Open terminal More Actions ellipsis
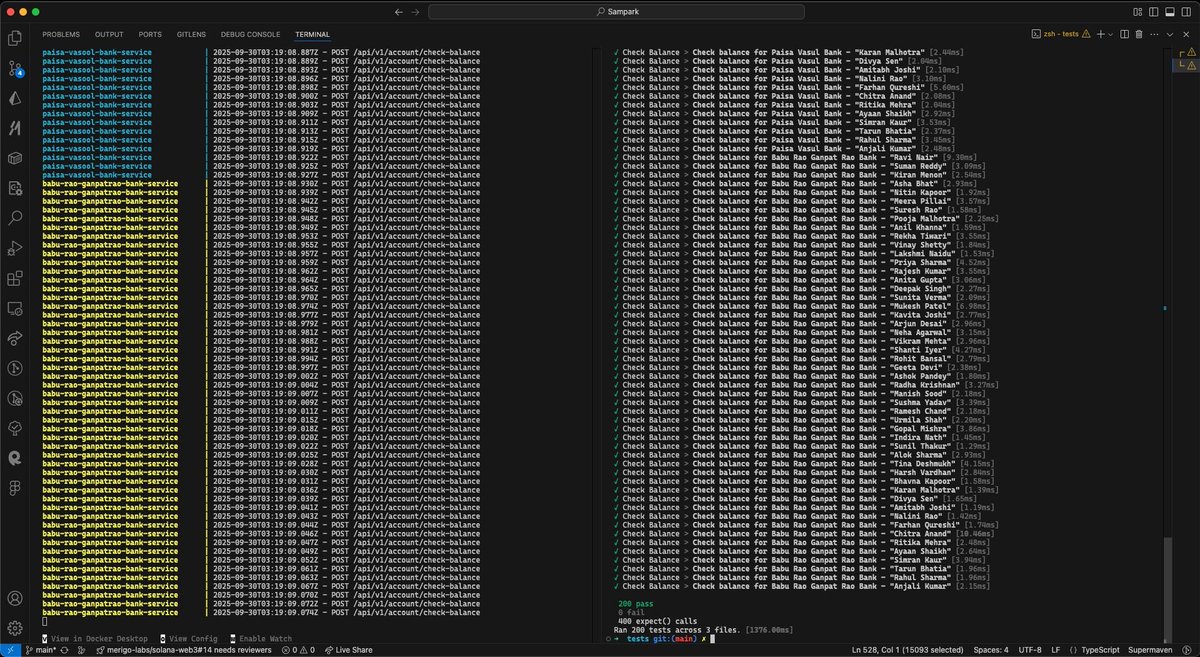 [x=1154, y=34]
